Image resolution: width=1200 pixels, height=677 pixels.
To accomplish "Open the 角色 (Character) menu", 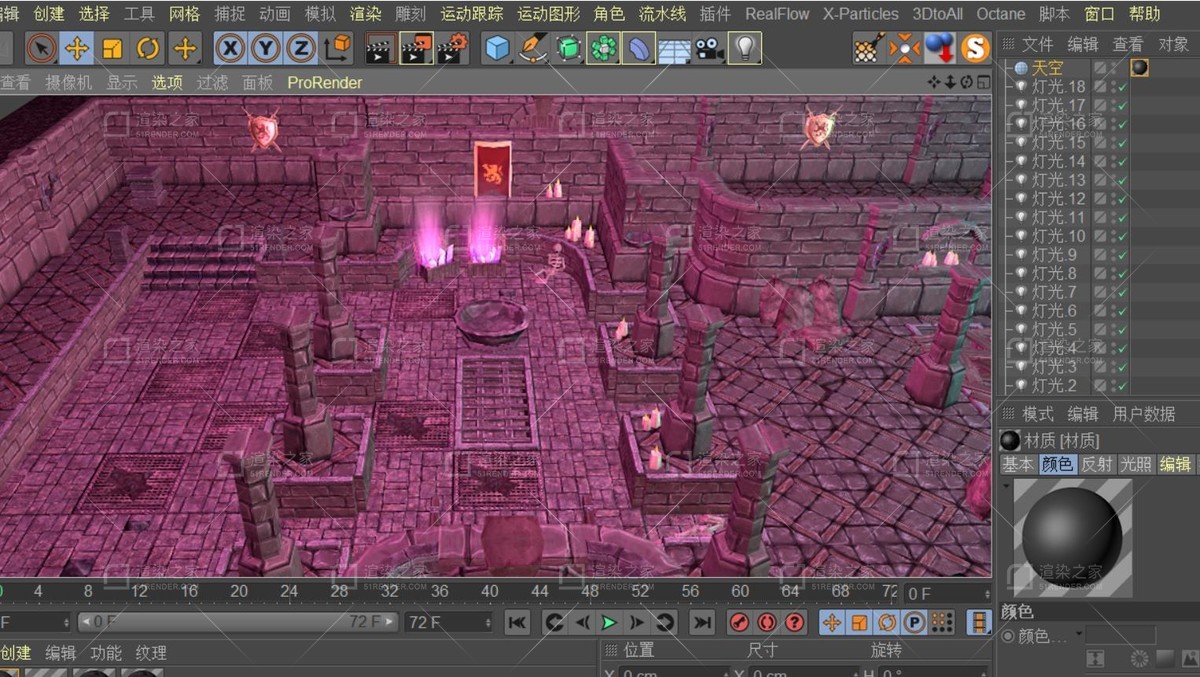I will tap(609, 14).
